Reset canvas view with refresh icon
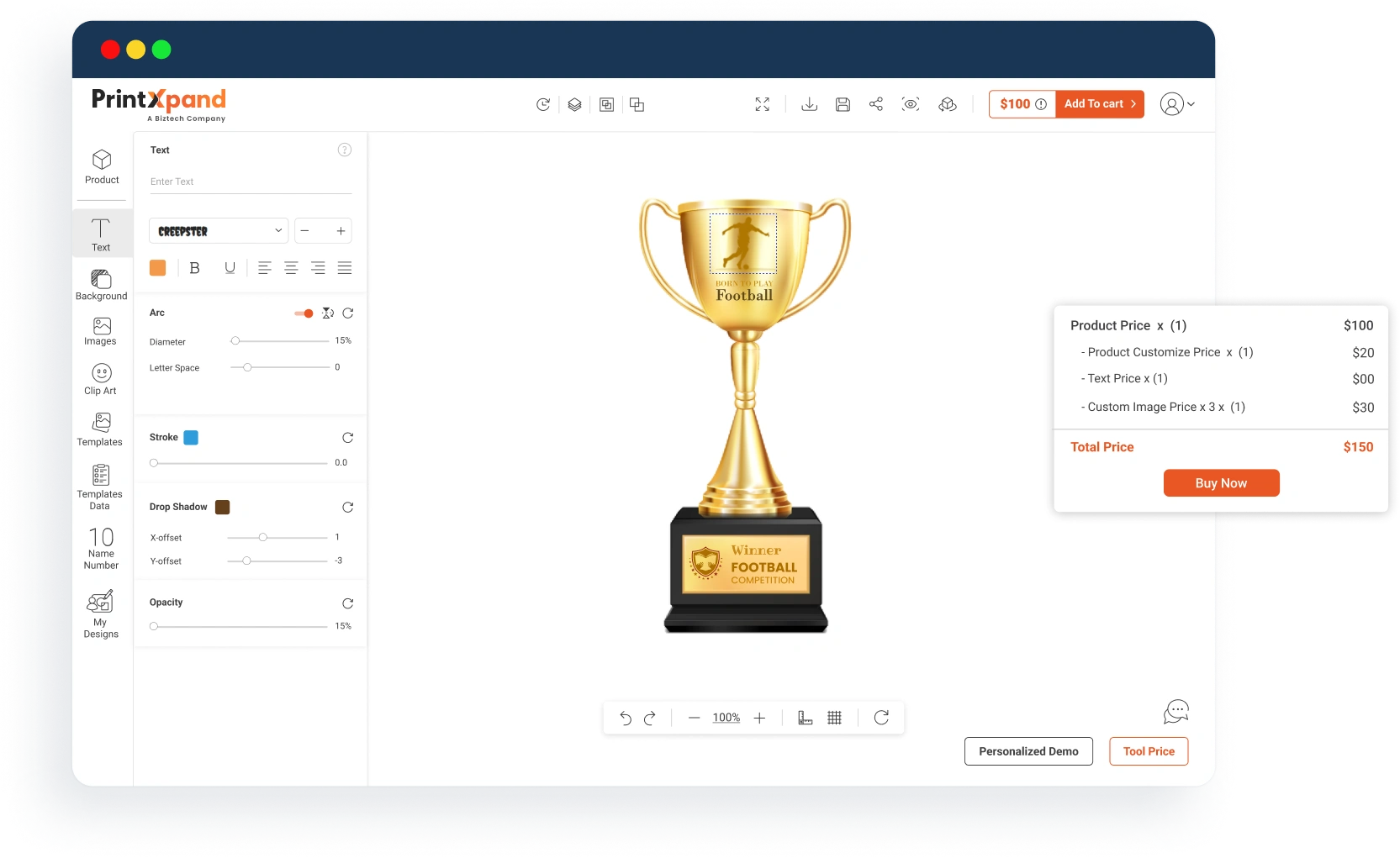This screenshot has height=858, width=1400. [881, 718]
